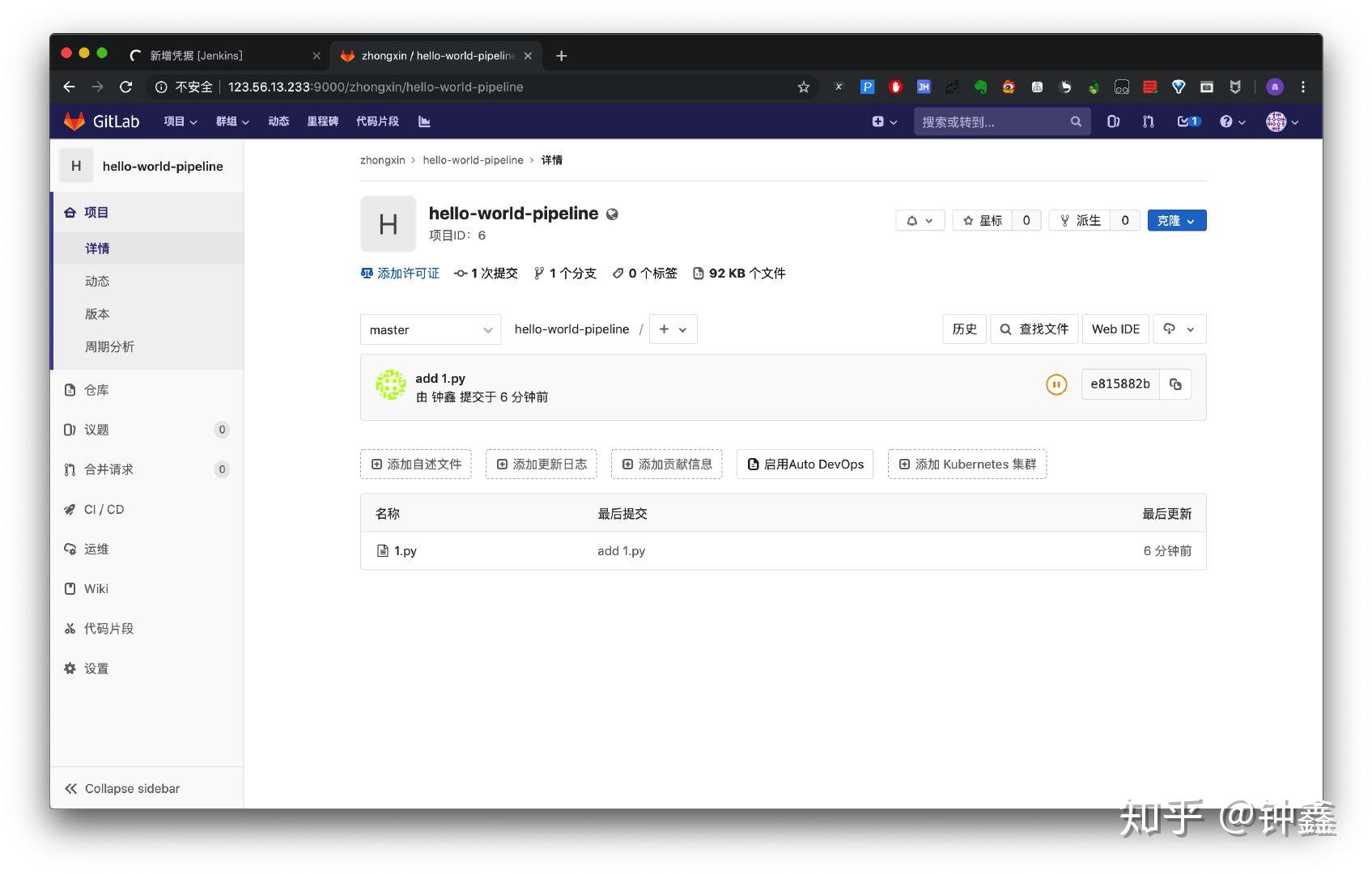1372x874 pixels.
Task: Fork the project with 派生 button
Action: (1081, 220)
